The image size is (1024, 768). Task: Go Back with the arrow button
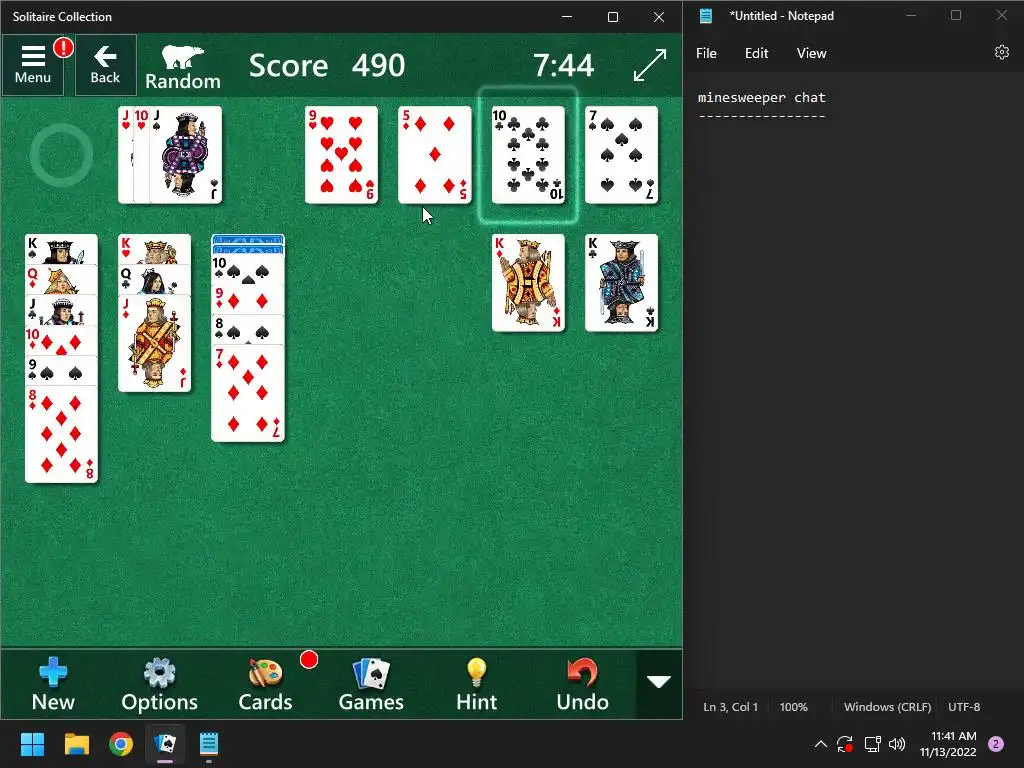105,65
